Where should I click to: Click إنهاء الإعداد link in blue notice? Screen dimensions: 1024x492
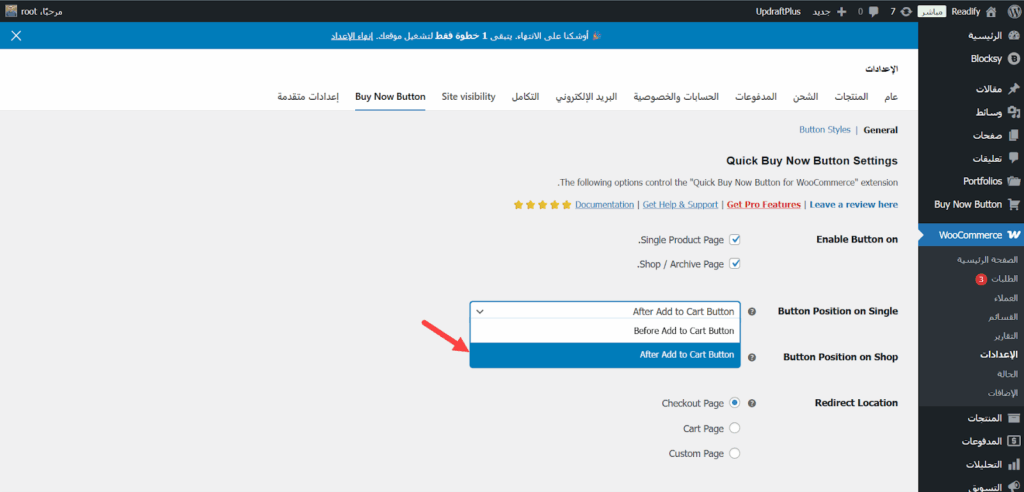[353, 36]
